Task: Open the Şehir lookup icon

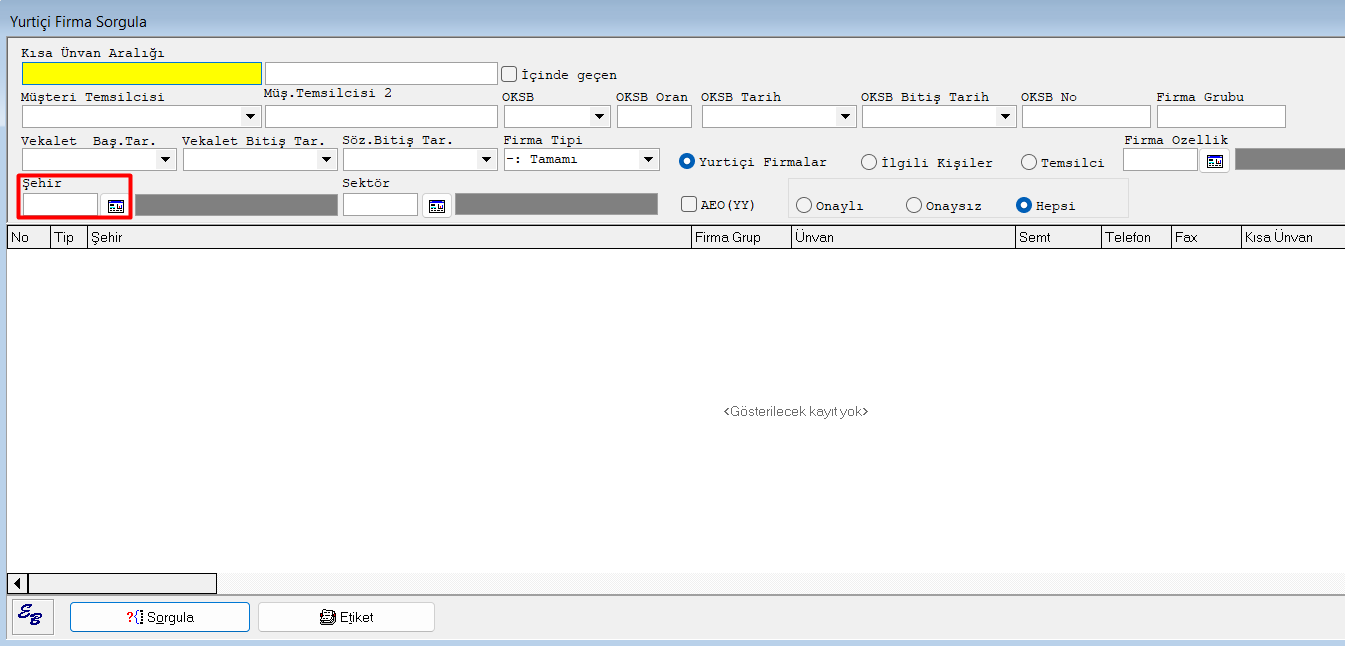Action: click(x=116, y=206)
